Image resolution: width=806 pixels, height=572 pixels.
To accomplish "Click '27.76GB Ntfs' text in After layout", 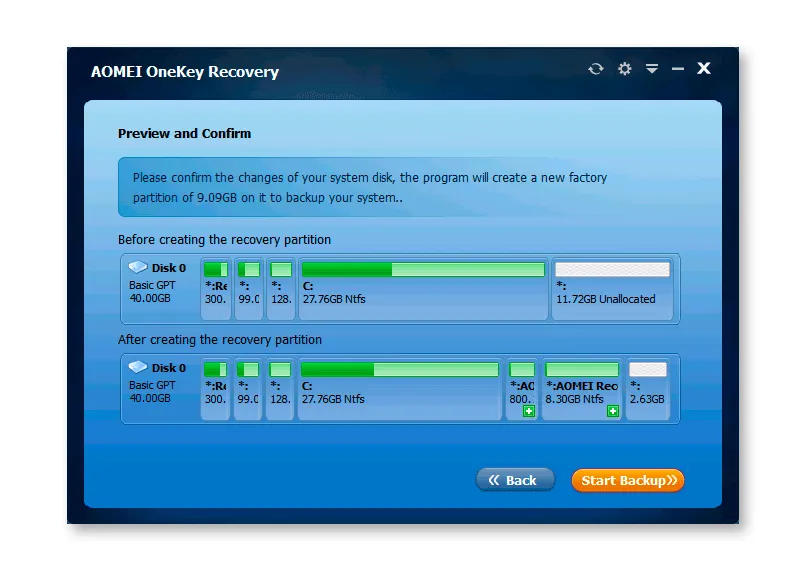I will (333, 399).
